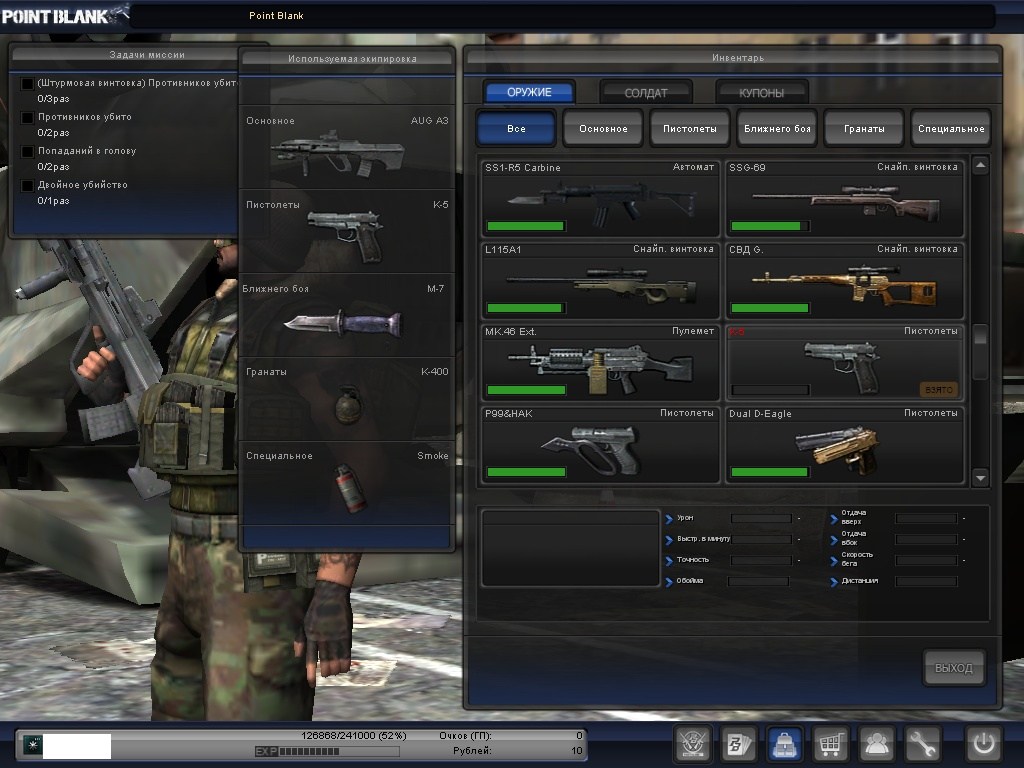Switch to the СОЛДАТ tab
The height and width of the screenshot is (768, 1024).
645,93
